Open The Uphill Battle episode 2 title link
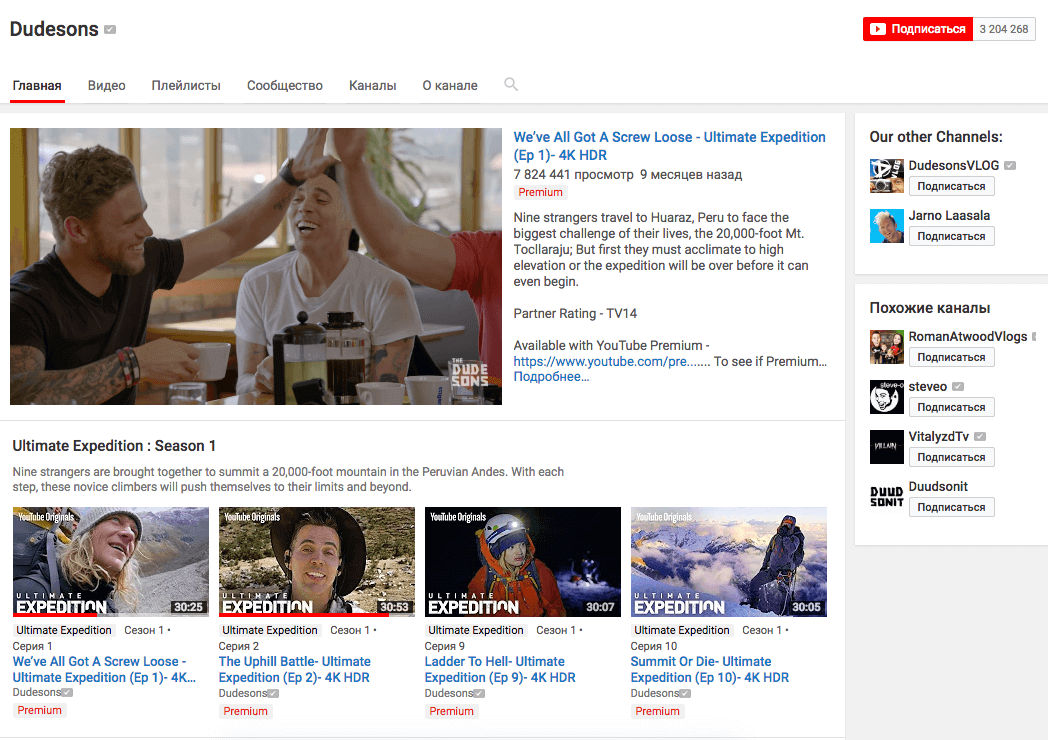Image resolution: width=1048 pixels, height=740 pixels. pyautogui.click(x=295, y=669)
